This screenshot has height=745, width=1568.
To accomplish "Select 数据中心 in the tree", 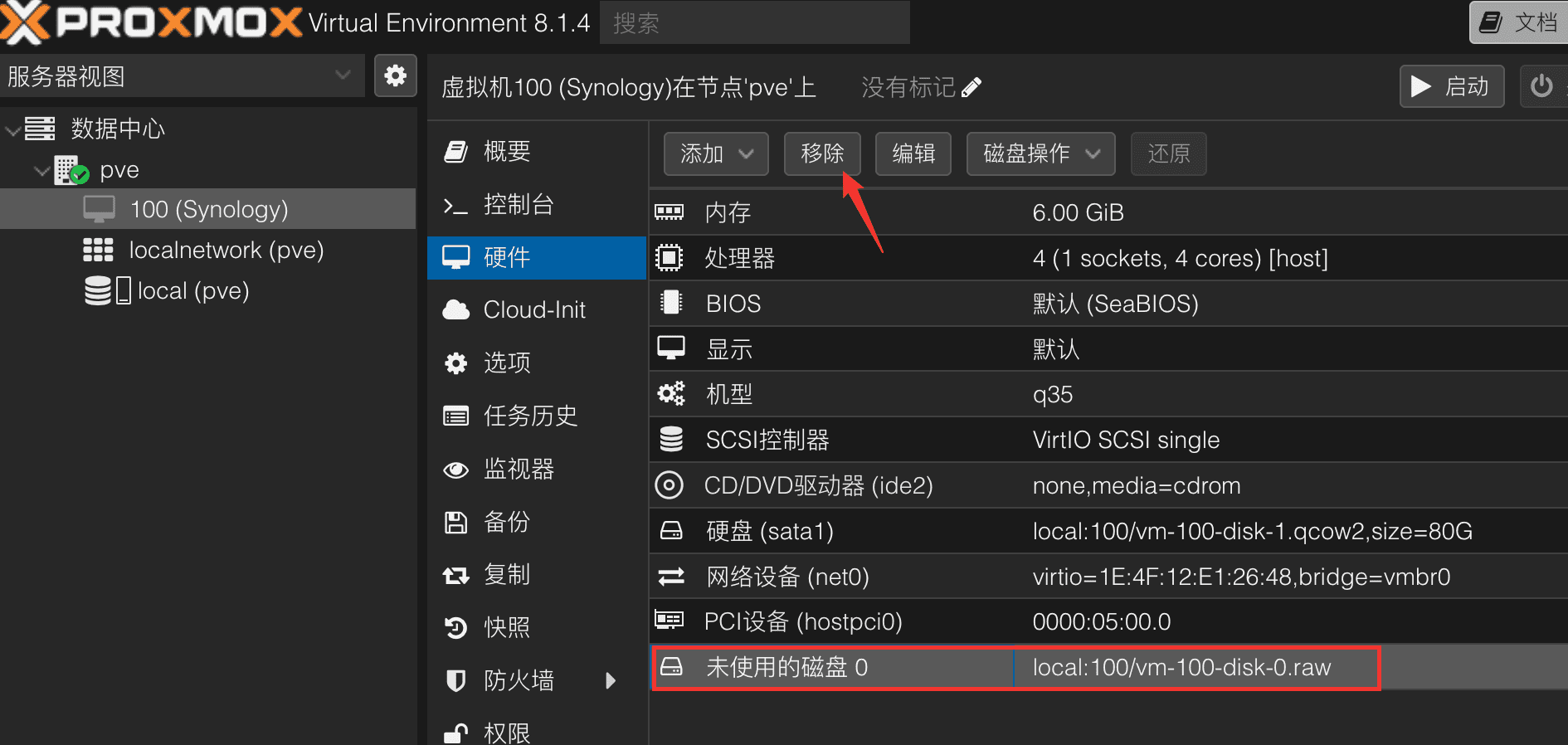I will [x=118, y=129].
